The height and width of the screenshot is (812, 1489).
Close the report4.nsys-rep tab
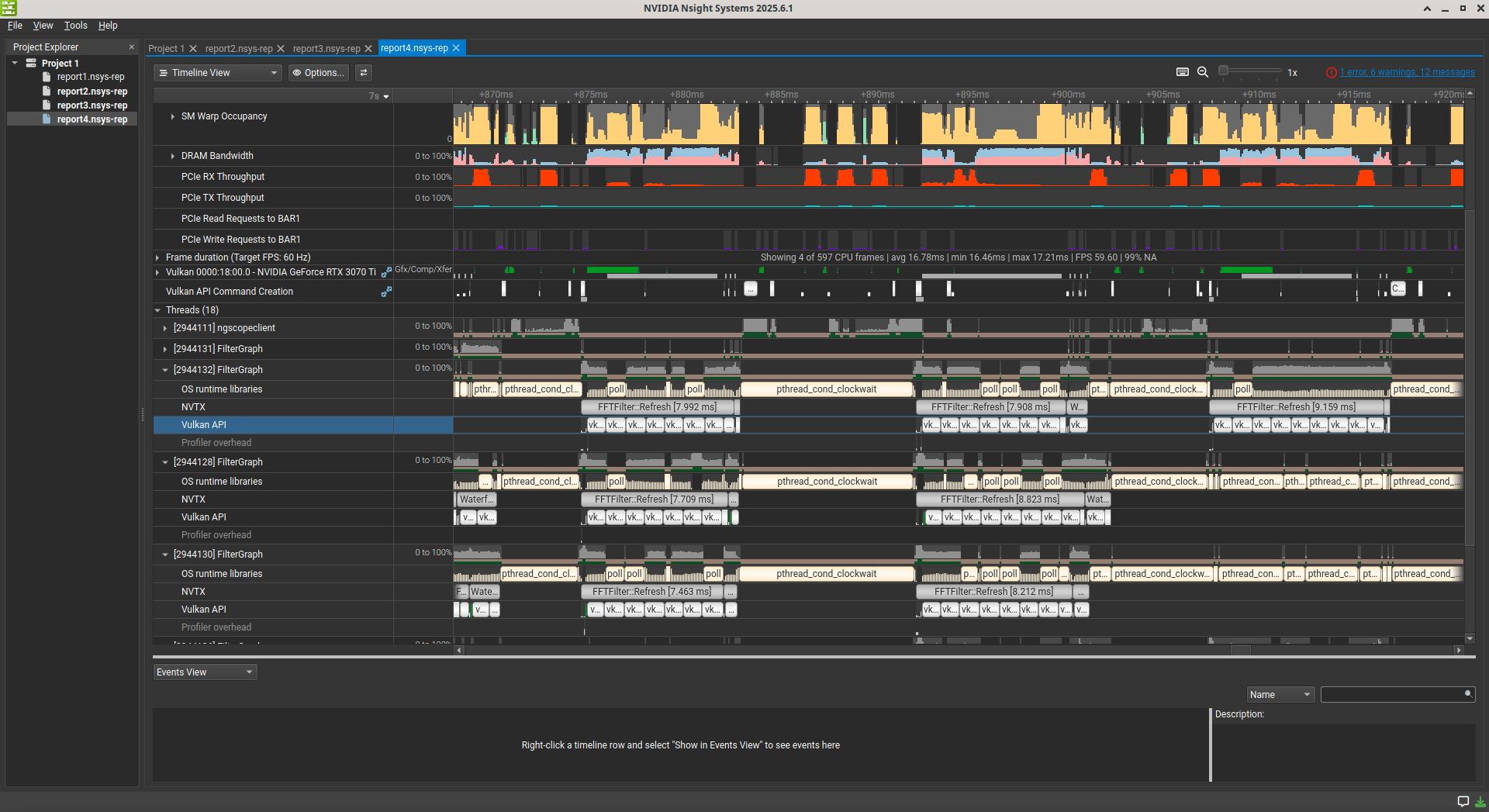[x=456, y=48]
